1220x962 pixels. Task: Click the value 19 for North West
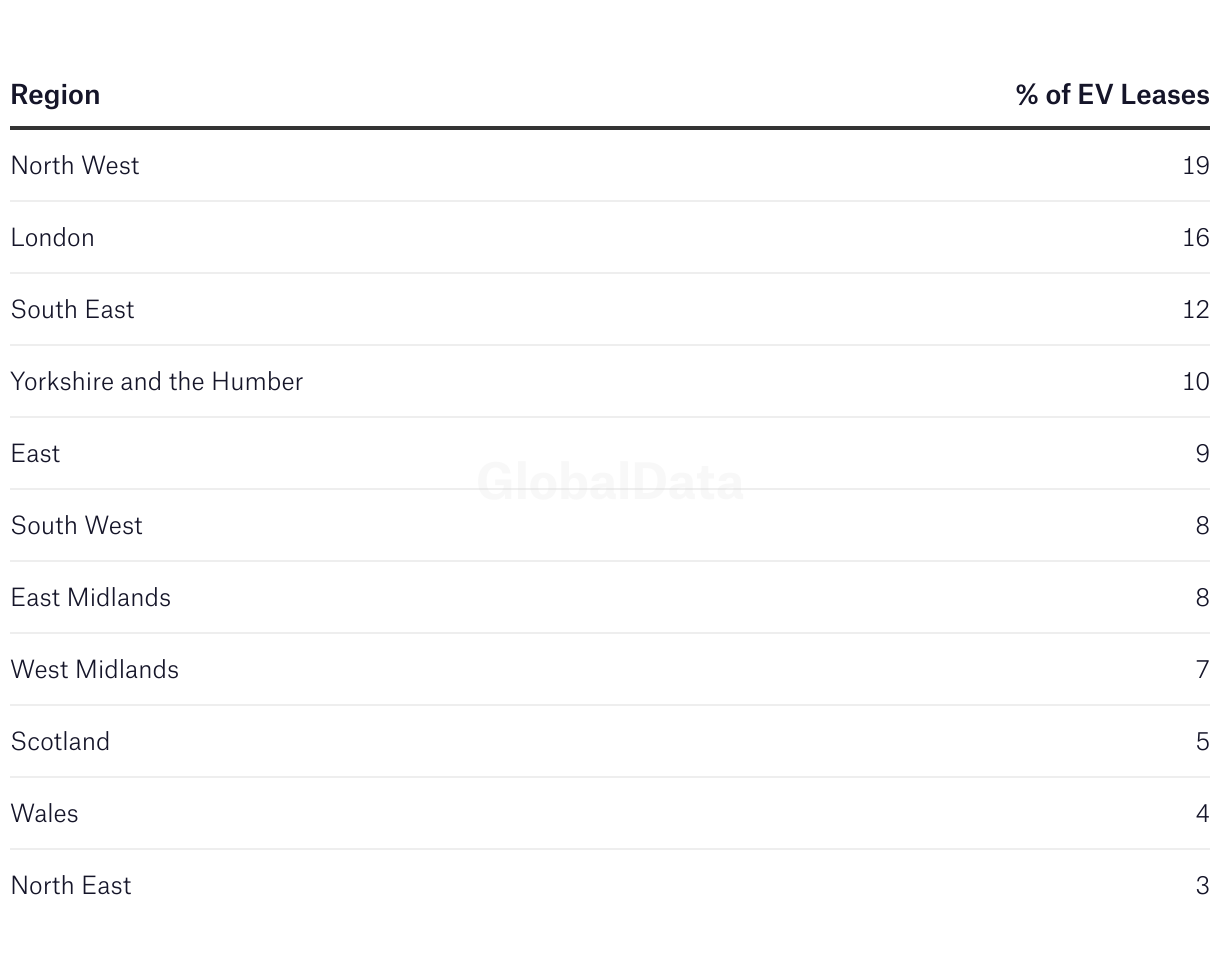pyautogui.click(x=1196, y=165)
